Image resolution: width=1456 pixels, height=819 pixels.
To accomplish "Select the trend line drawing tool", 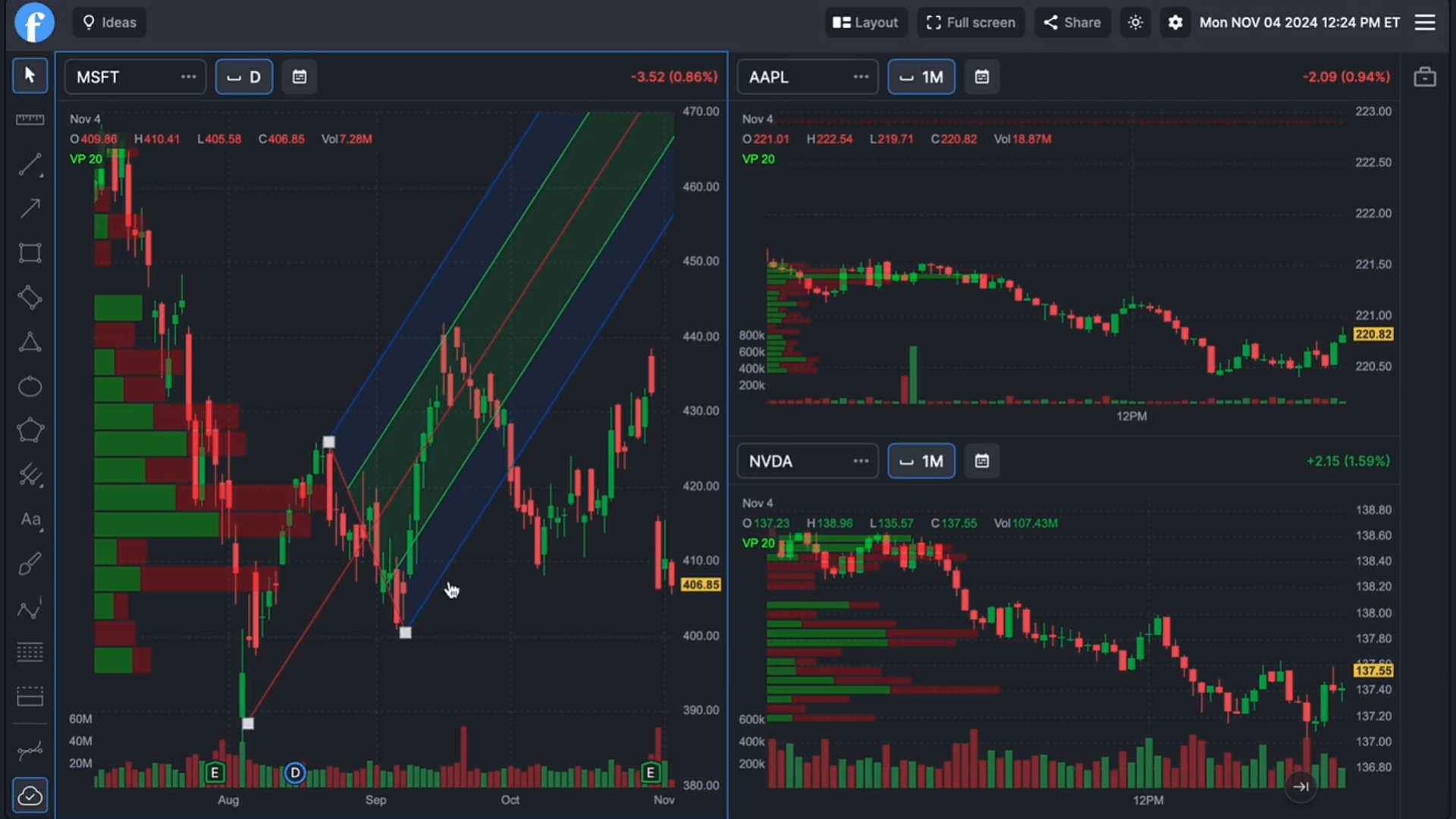I will 30,165.
